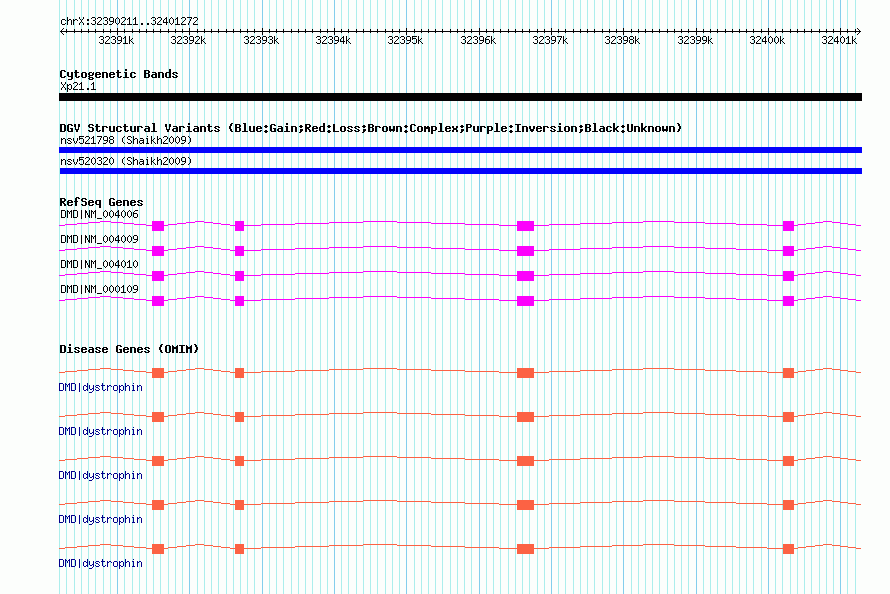The width and height of the screenshot is (890, 594).
Task: Select NM_000109 exon near 32393k
Action: click(240, 301)
